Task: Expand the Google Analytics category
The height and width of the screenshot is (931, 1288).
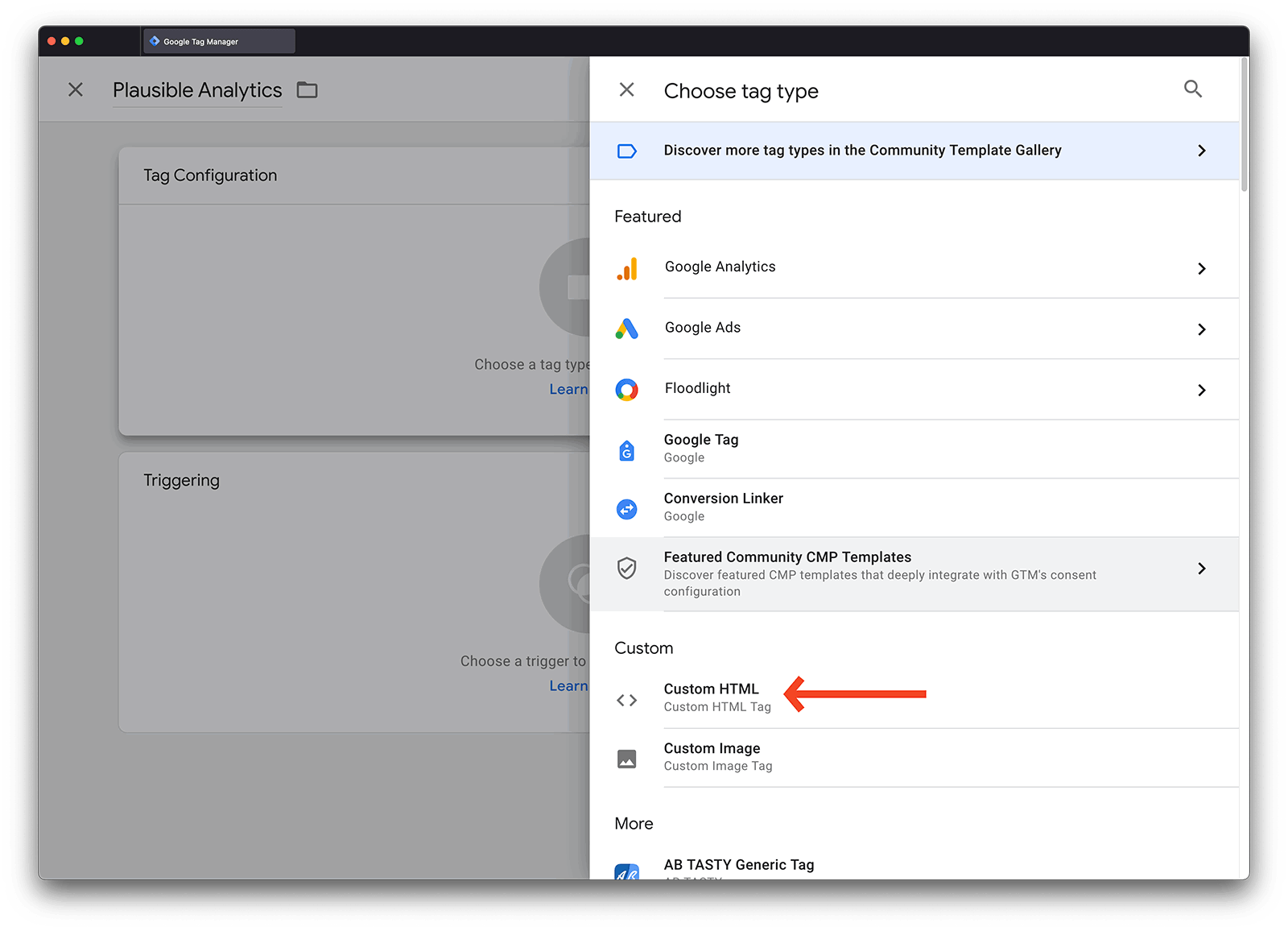Action: pos(1202,268)
